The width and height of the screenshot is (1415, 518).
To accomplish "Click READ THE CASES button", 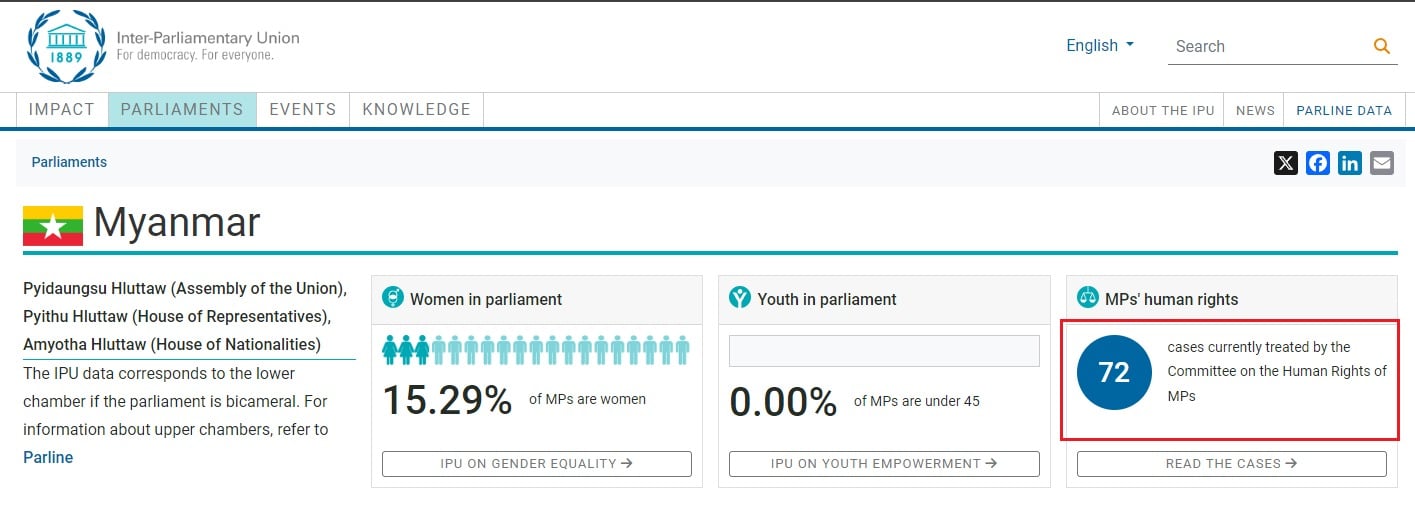I will click(x=1231, y=464).
